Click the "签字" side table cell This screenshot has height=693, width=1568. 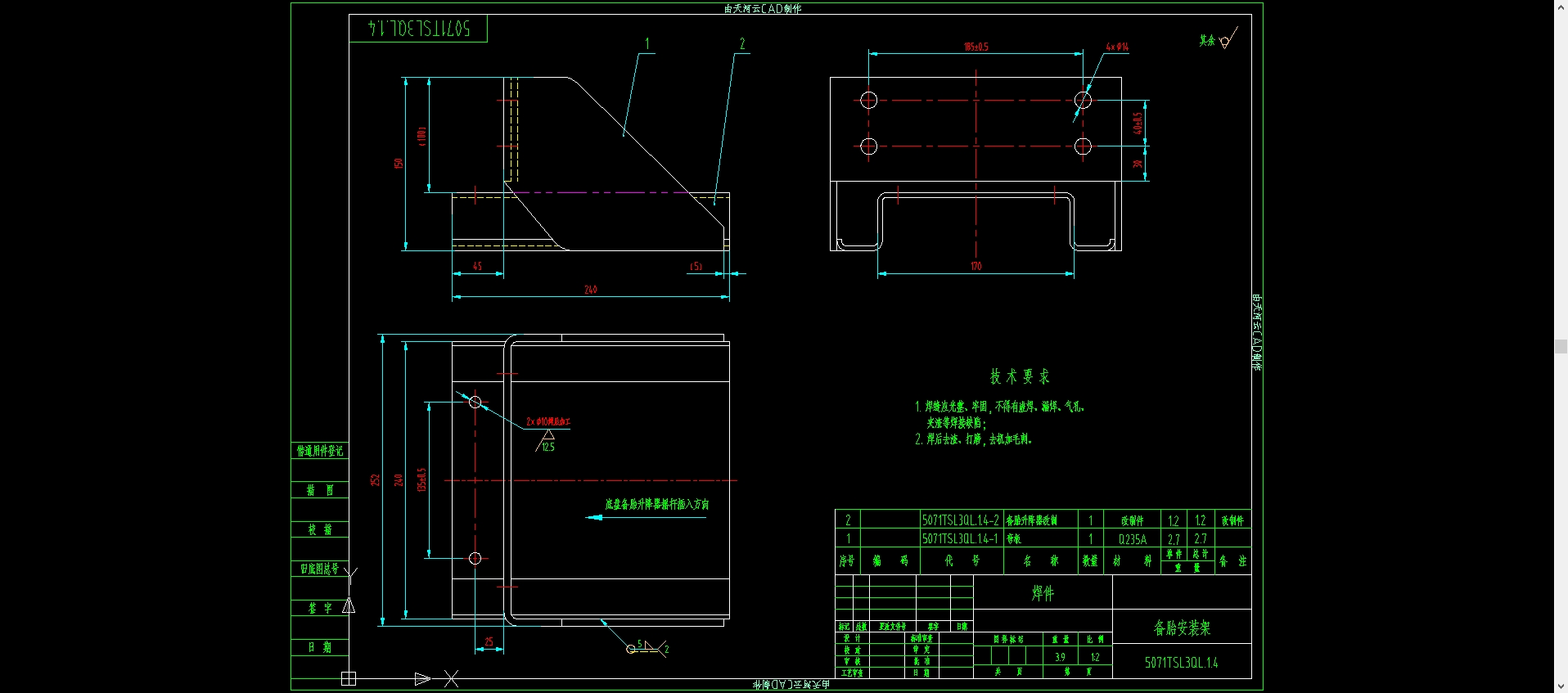tap(320, 608)
